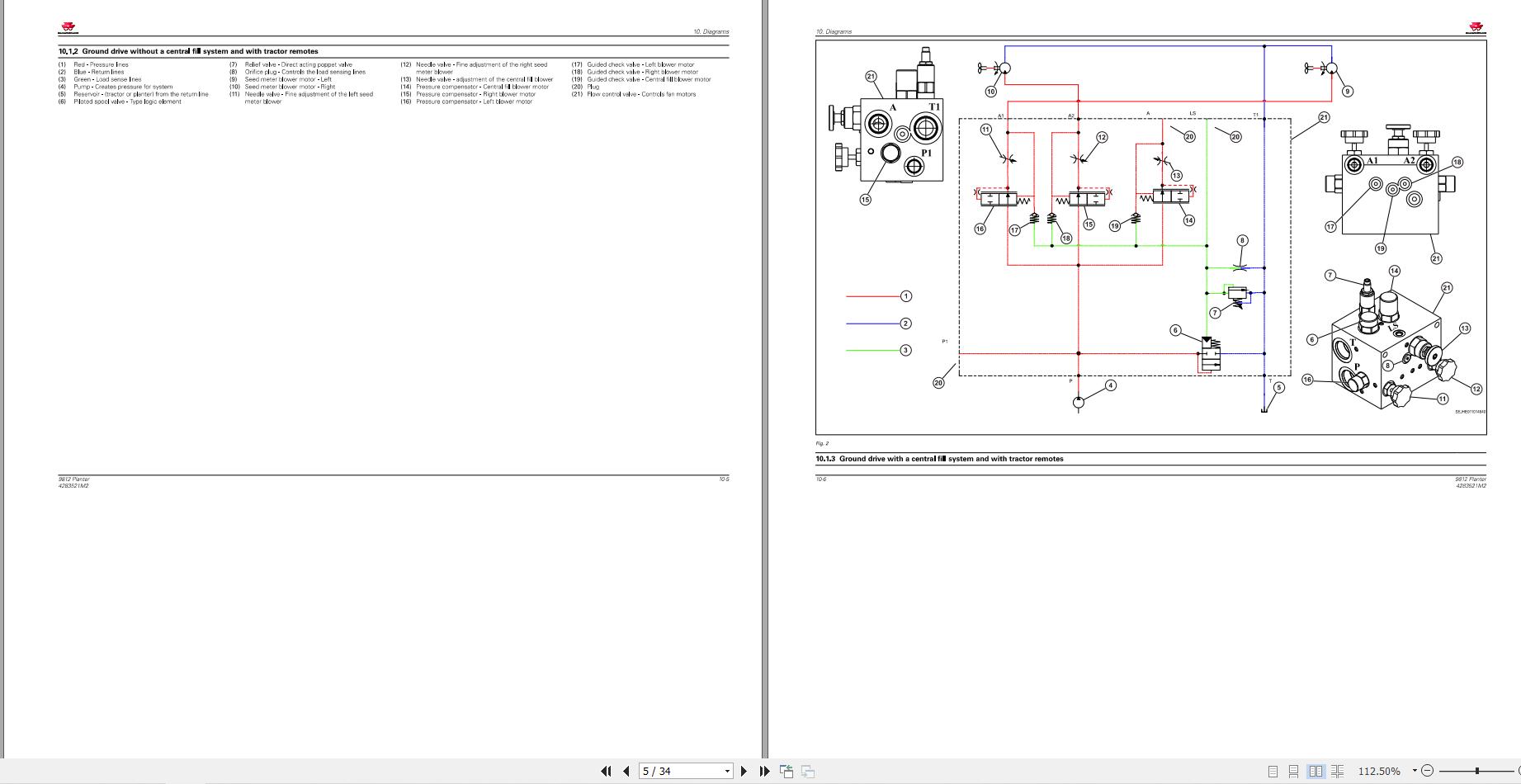Click the section 10.1.3 heading text
Image resolution: width=1521 pixels, height=784 pixels.
tap(939, 459)
